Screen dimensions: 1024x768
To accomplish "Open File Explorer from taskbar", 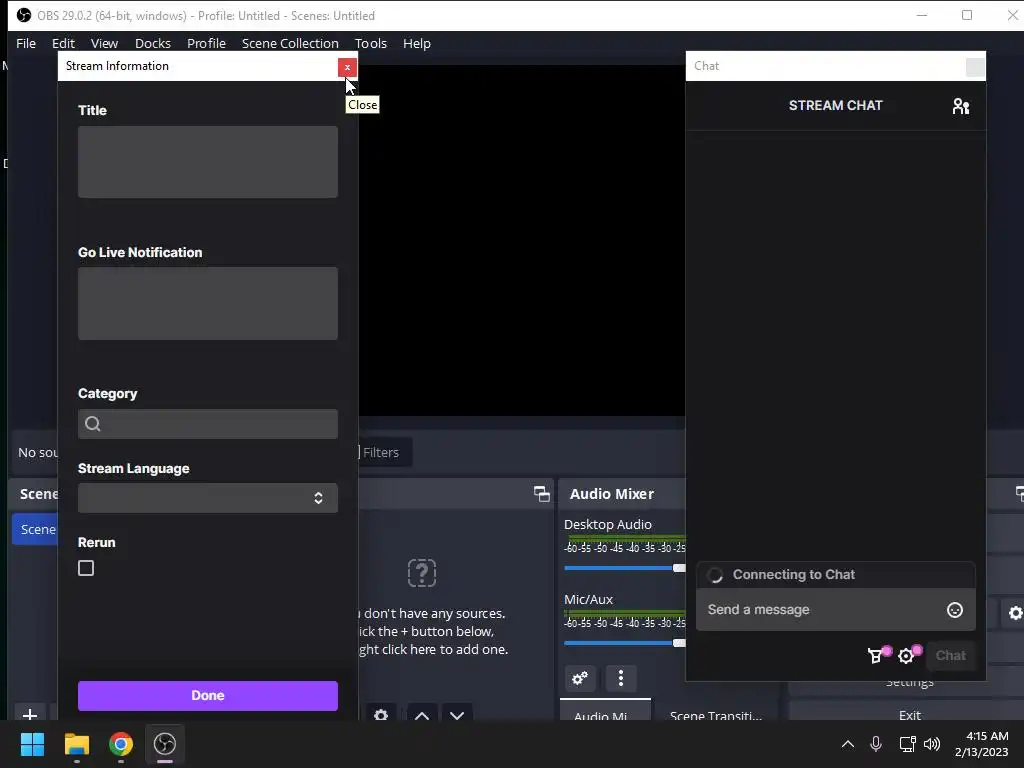I will [x=76, y=744].
